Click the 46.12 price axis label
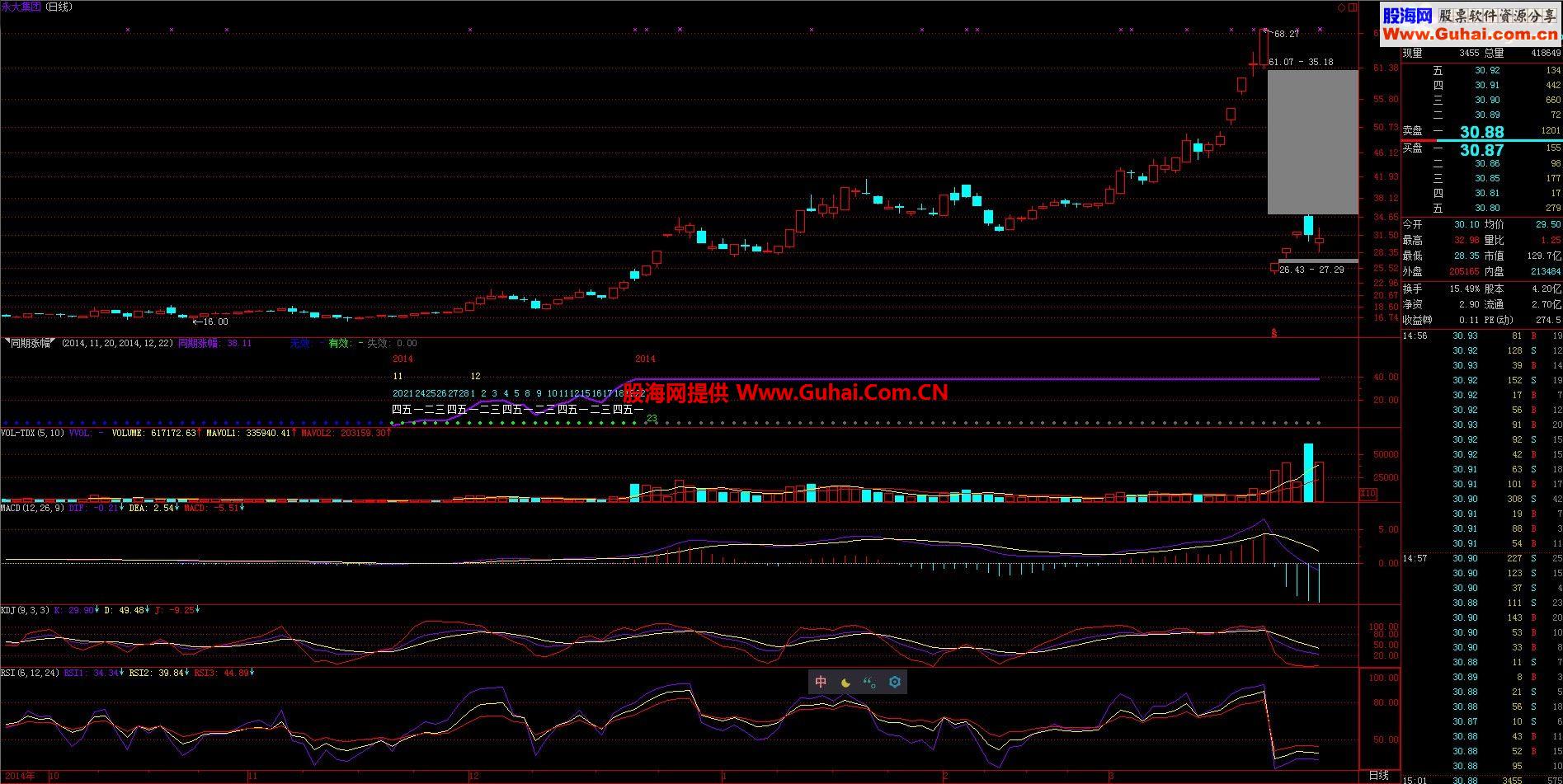 tap(1386, 153)
